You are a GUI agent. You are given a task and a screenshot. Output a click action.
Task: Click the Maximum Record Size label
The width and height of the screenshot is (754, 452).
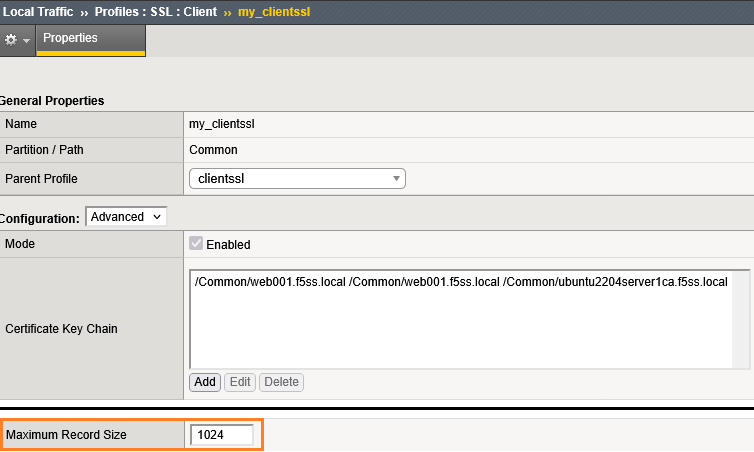[66, 435]
